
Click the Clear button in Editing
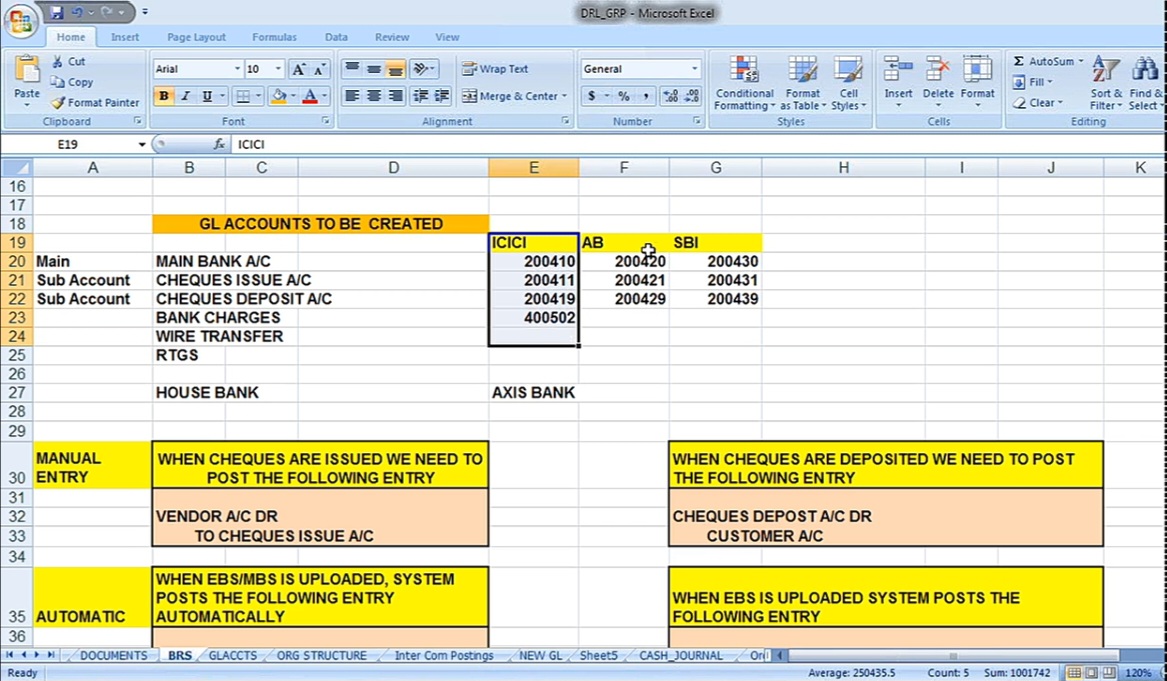tap(1037, 103)
